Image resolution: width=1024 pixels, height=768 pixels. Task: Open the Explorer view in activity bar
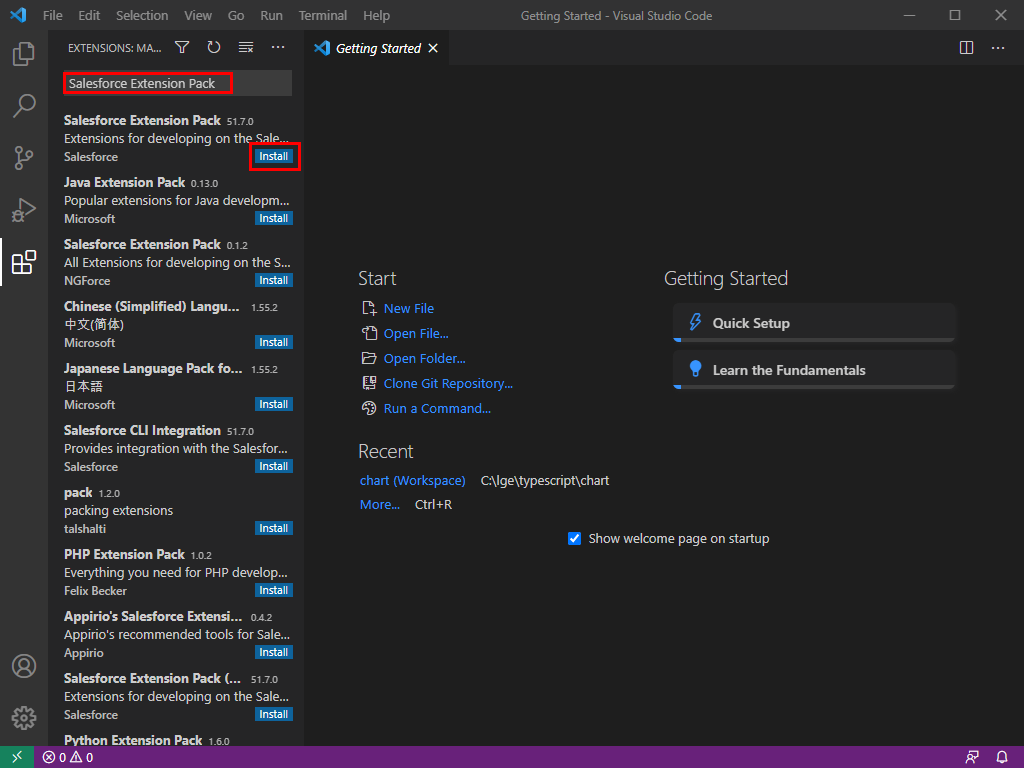tap(24, 54)
